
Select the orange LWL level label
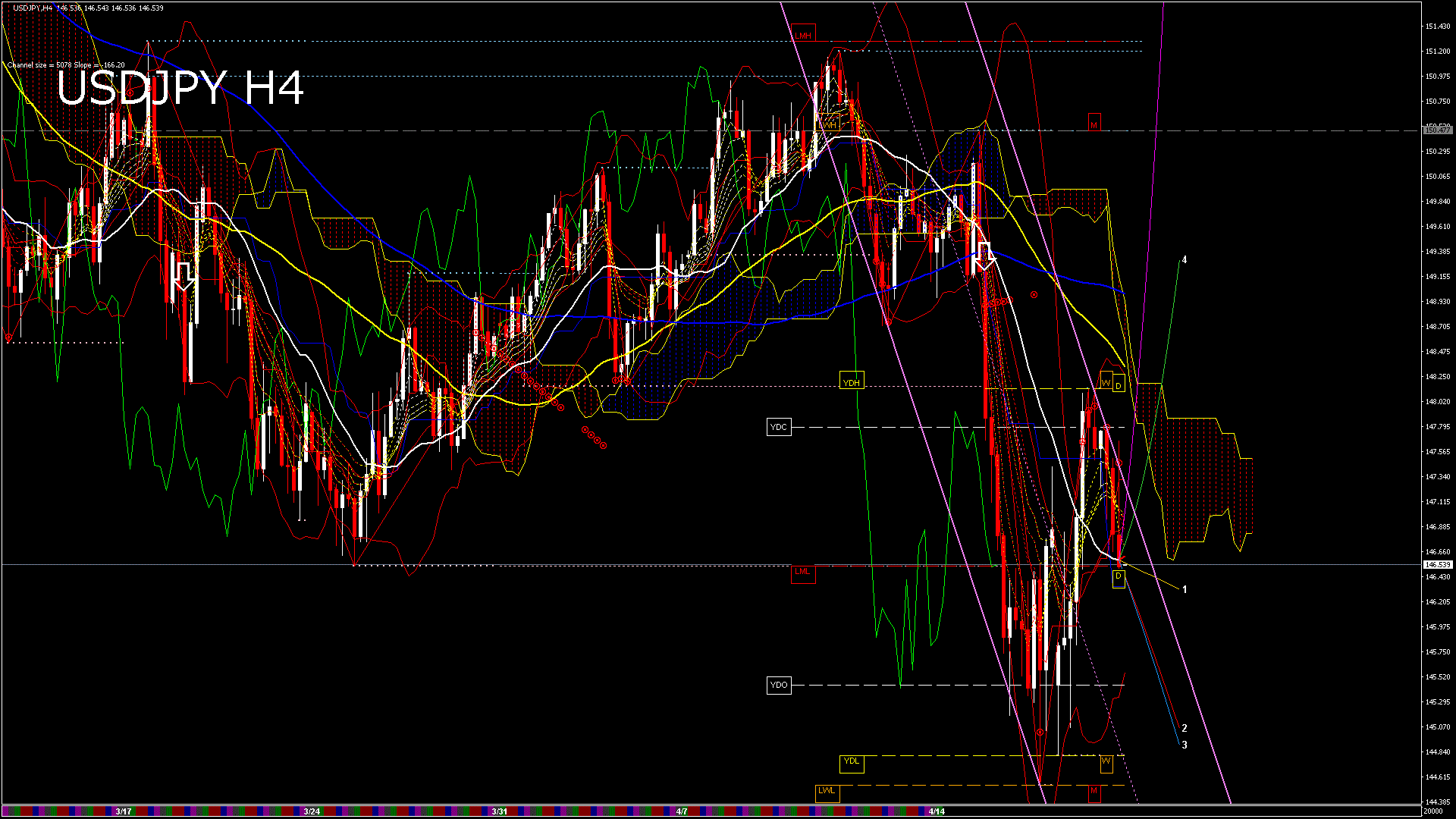click(x=827, y=791)
